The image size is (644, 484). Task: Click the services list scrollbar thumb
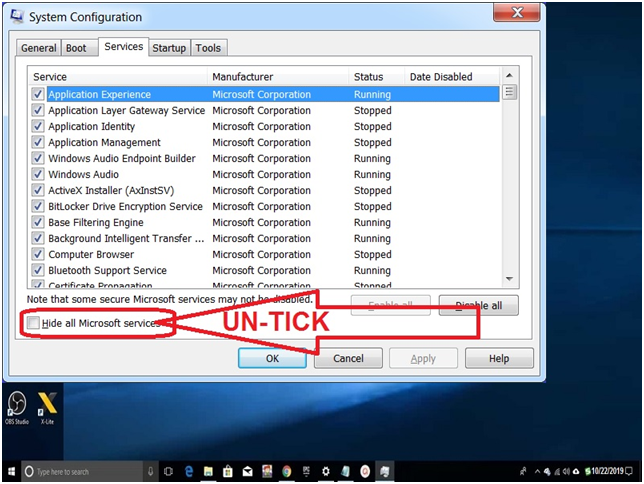click(509, 92)
